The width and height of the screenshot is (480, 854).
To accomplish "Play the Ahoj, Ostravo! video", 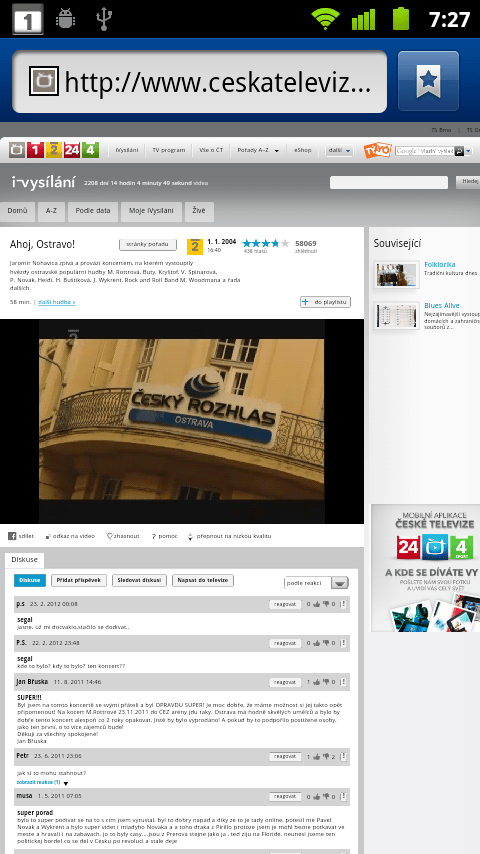I will [x=181, y=421].
